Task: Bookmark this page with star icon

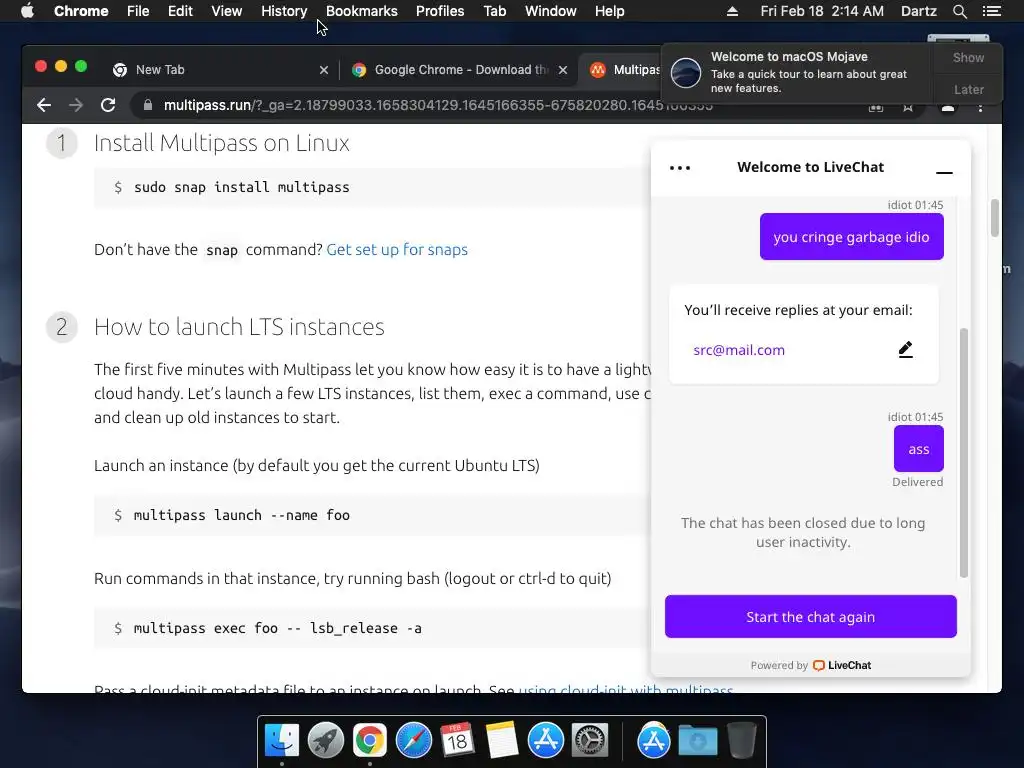Action: pos(908,108)
